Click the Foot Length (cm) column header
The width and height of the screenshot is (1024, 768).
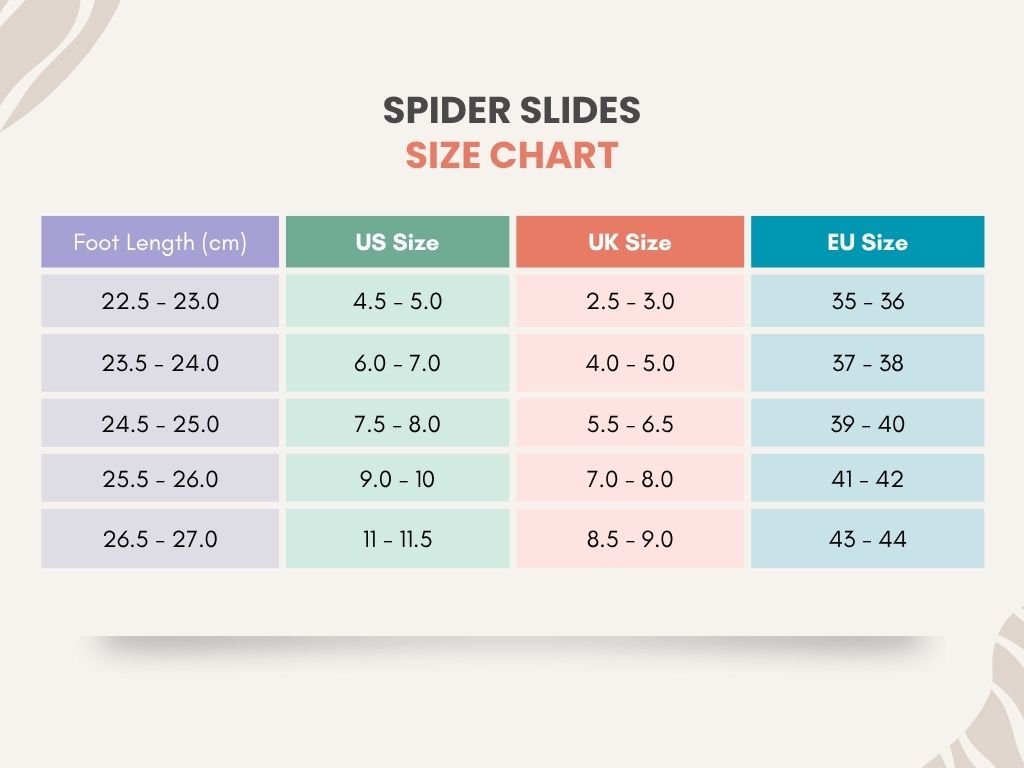pos(160,242)
